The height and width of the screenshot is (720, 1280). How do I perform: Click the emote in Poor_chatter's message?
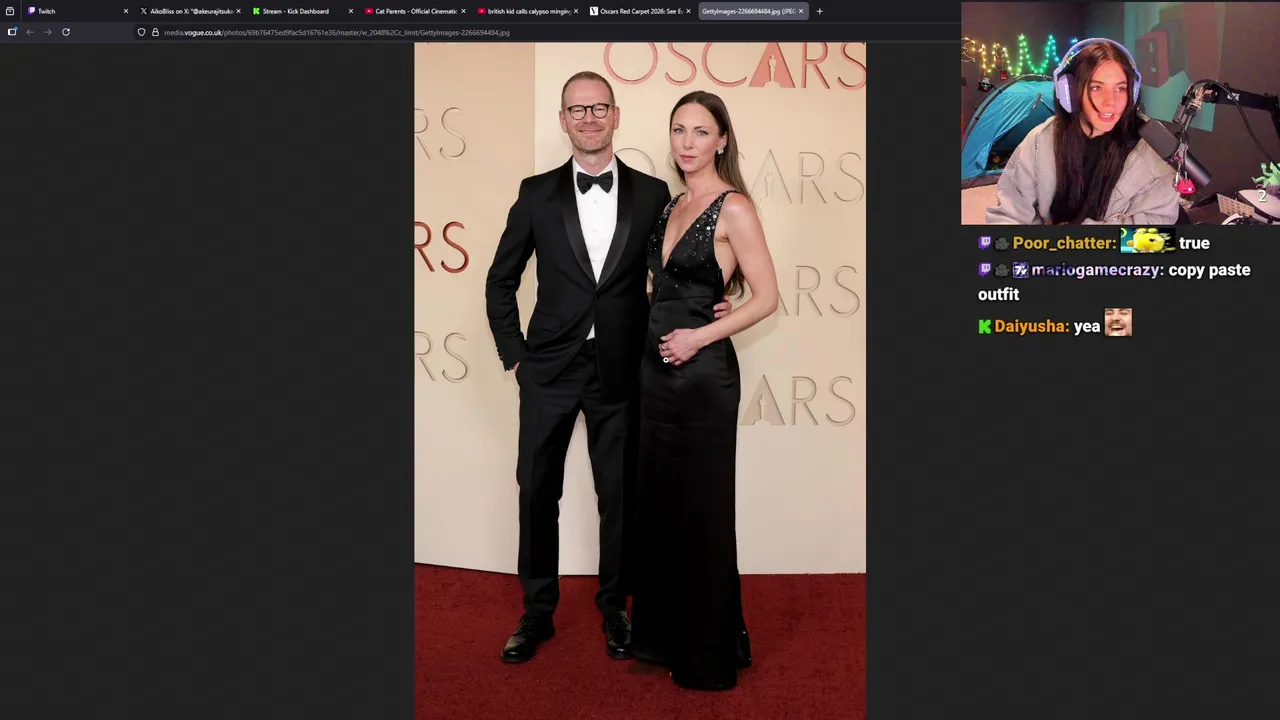(1147, 241)
